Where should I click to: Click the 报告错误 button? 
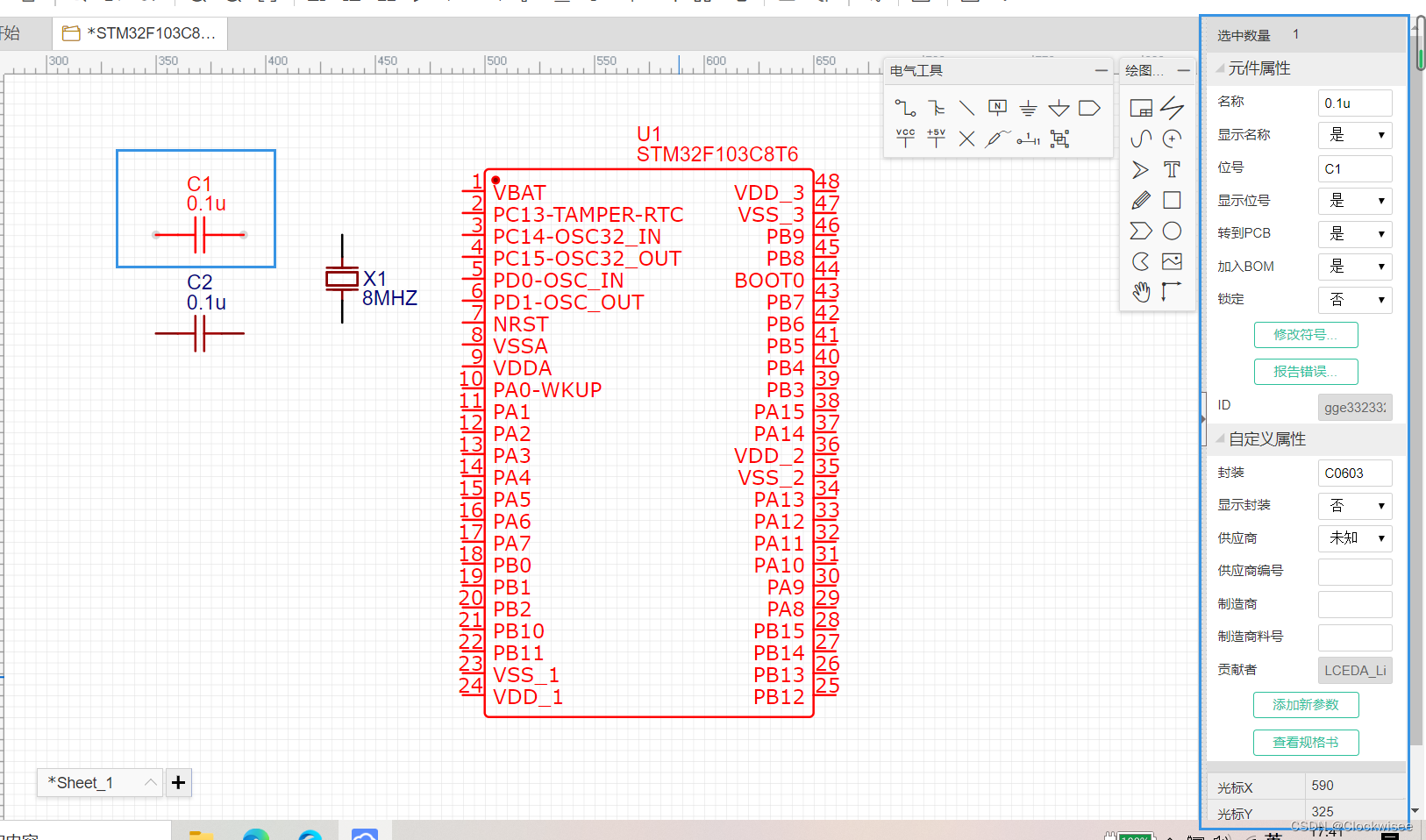[x=1306, y=372]
